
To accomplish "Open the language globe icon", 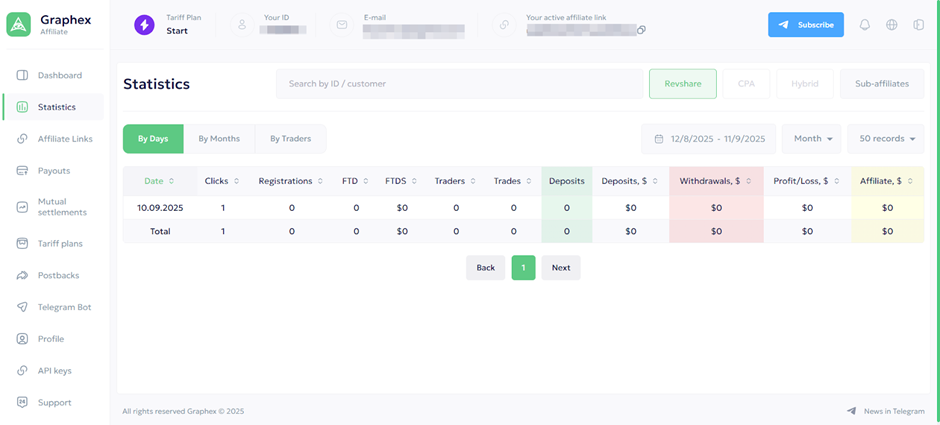I will click(892, 25).
